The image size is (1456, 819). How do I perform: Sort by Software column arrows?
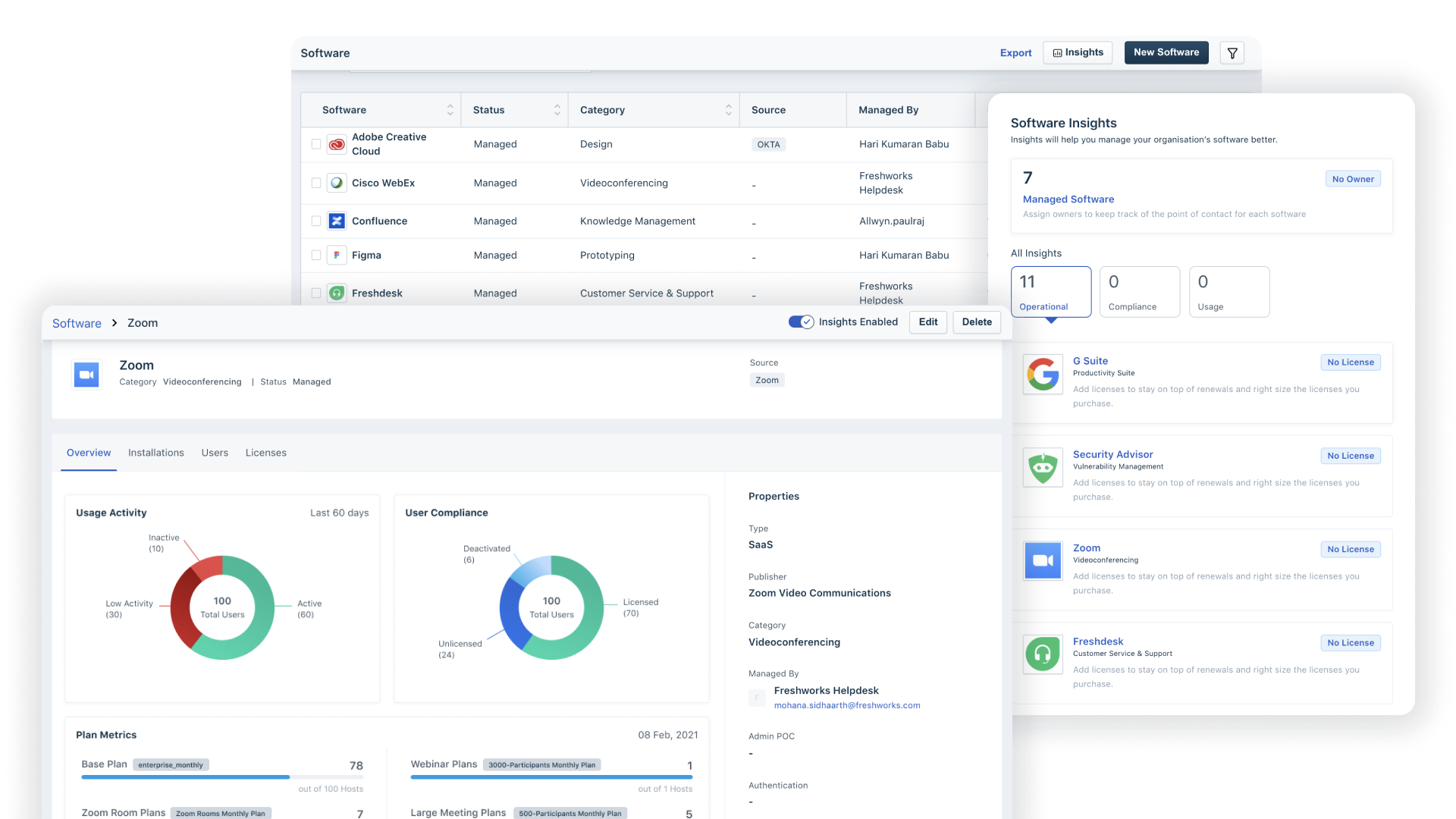(x=450, y=110)
